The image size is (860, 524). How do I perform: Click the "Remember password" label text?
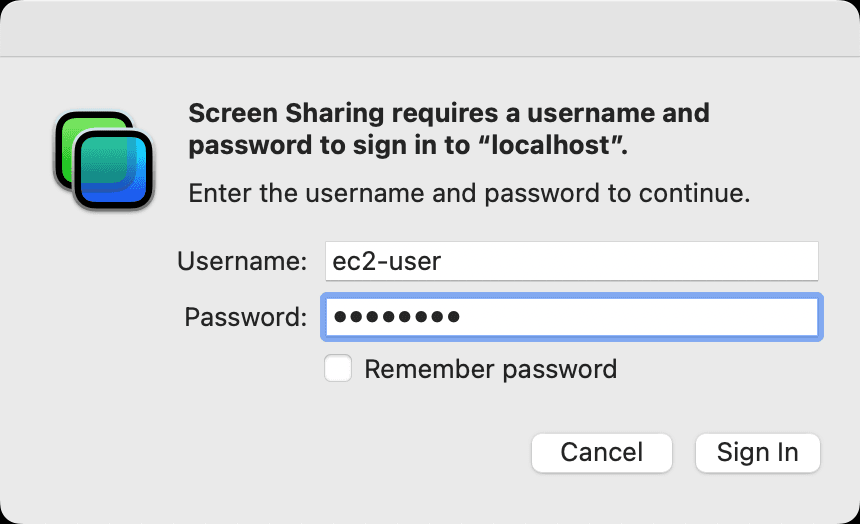coord(490,369)
